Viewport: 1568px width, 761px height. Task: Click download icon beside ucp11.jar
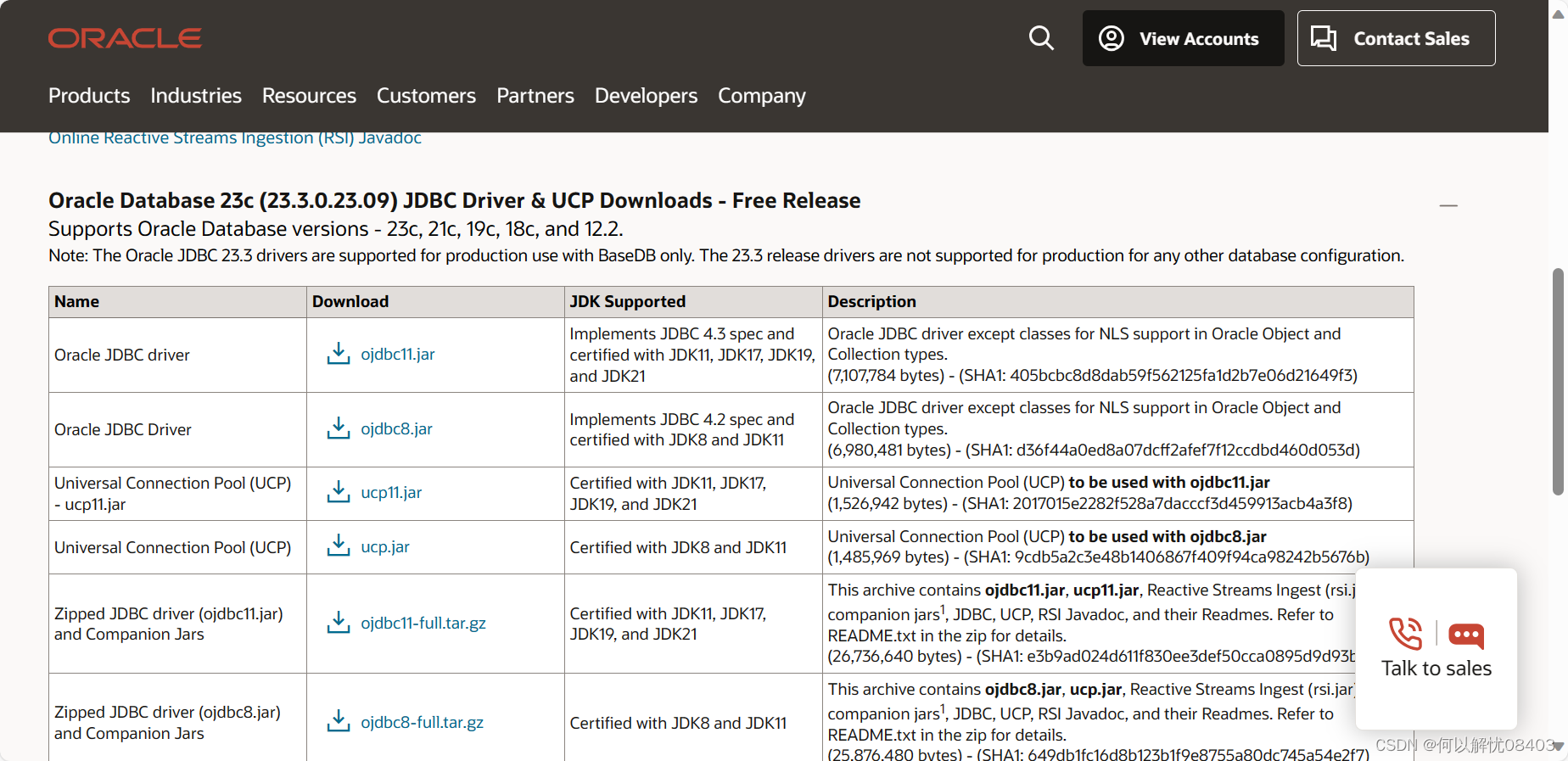pyautogui.click(x=339, y=492)
